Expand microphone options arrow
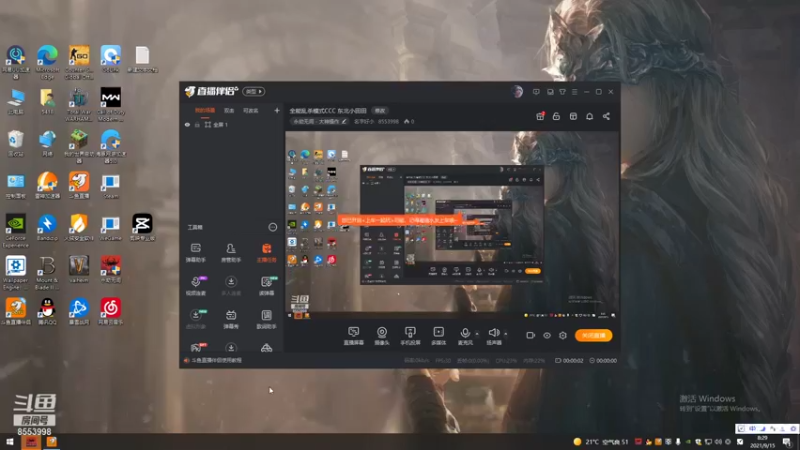 click(477, 334)
